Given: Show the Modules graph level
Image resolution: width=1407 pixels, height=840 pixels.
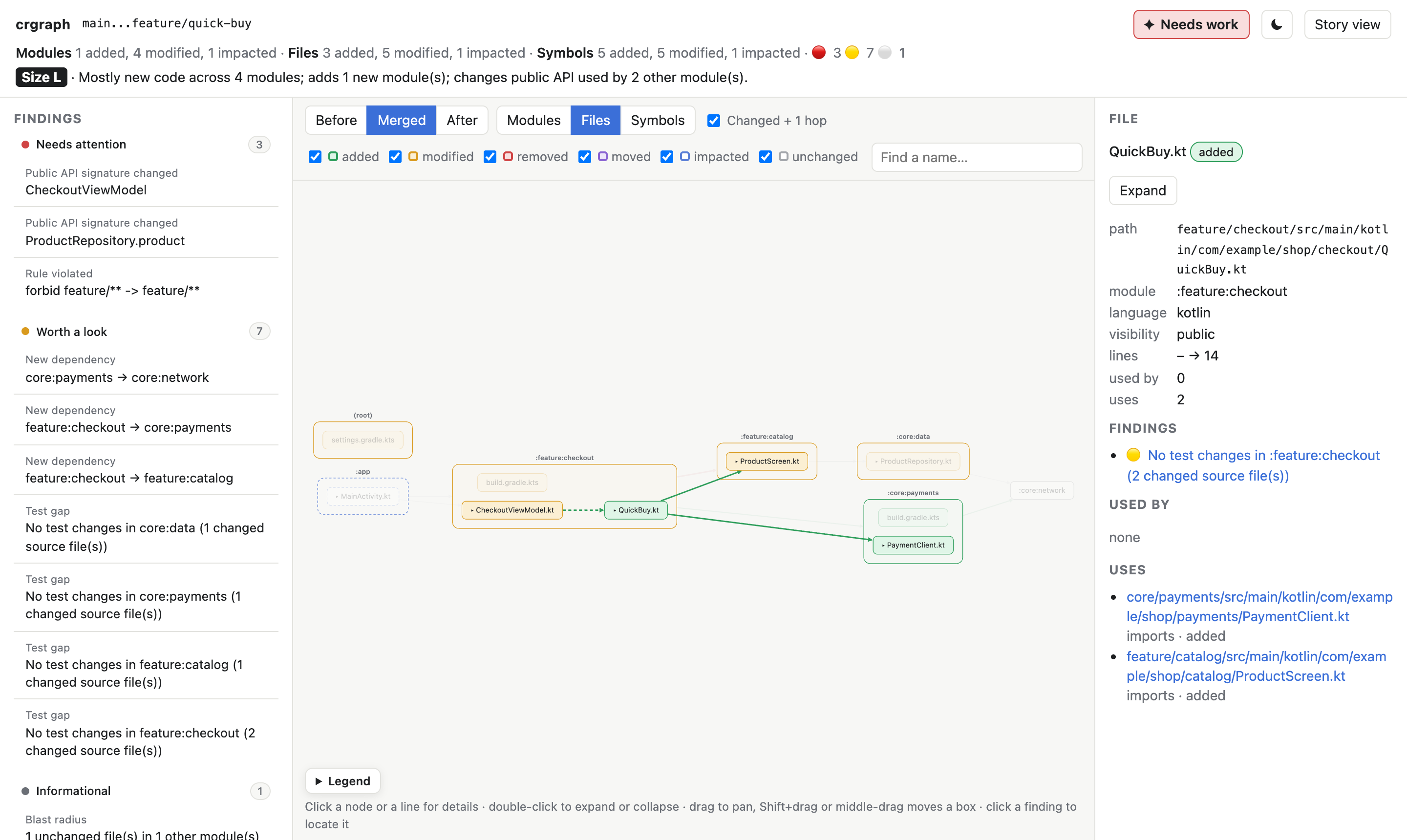Looking at the screenshot, I should click(x=533, y=120).
